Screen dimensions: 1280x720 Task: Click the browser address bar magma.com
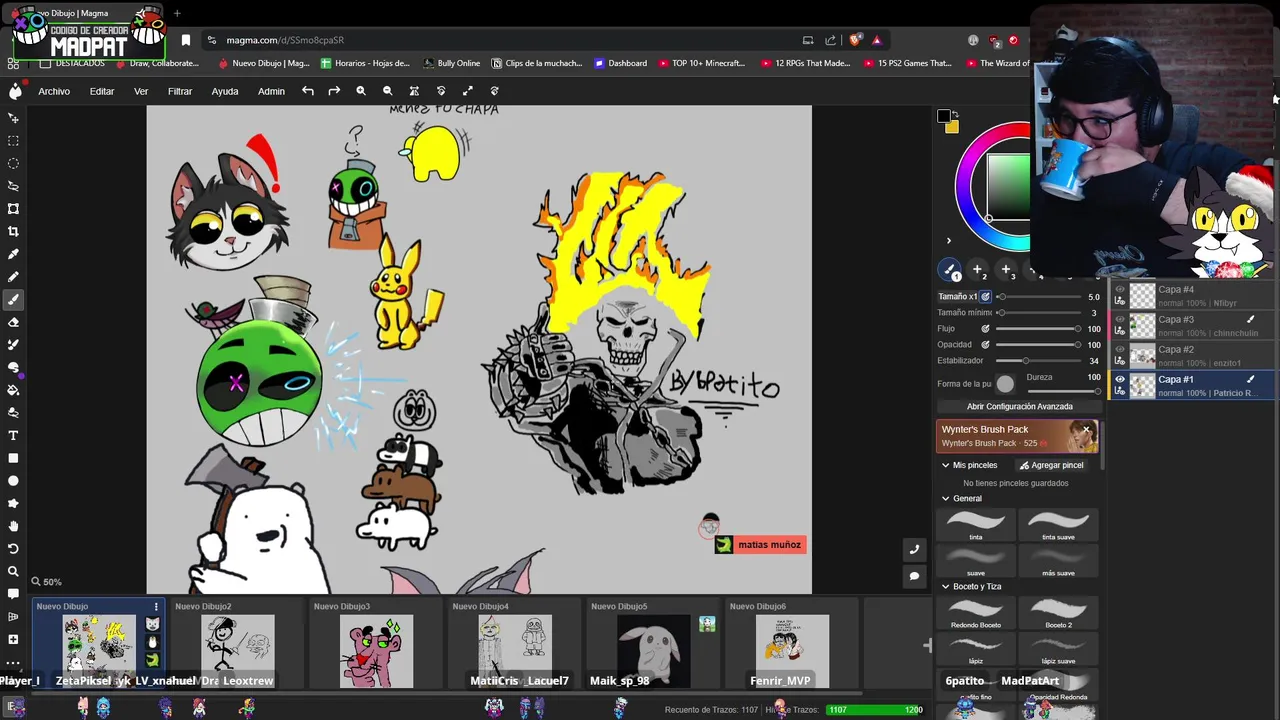pos(285,40)
